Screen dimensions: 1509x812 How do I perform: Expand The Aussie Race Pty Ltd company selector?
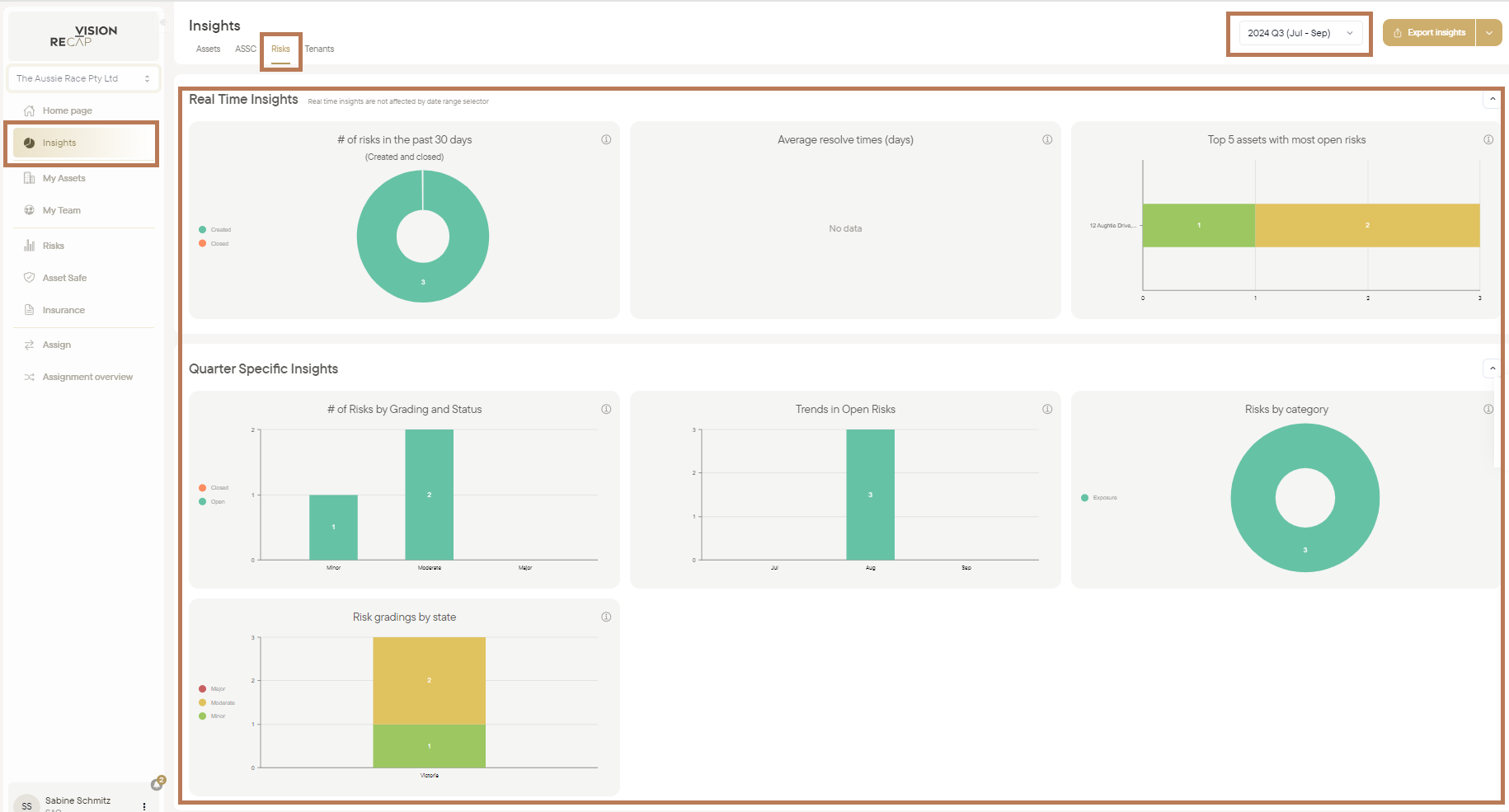coord(83,78)
